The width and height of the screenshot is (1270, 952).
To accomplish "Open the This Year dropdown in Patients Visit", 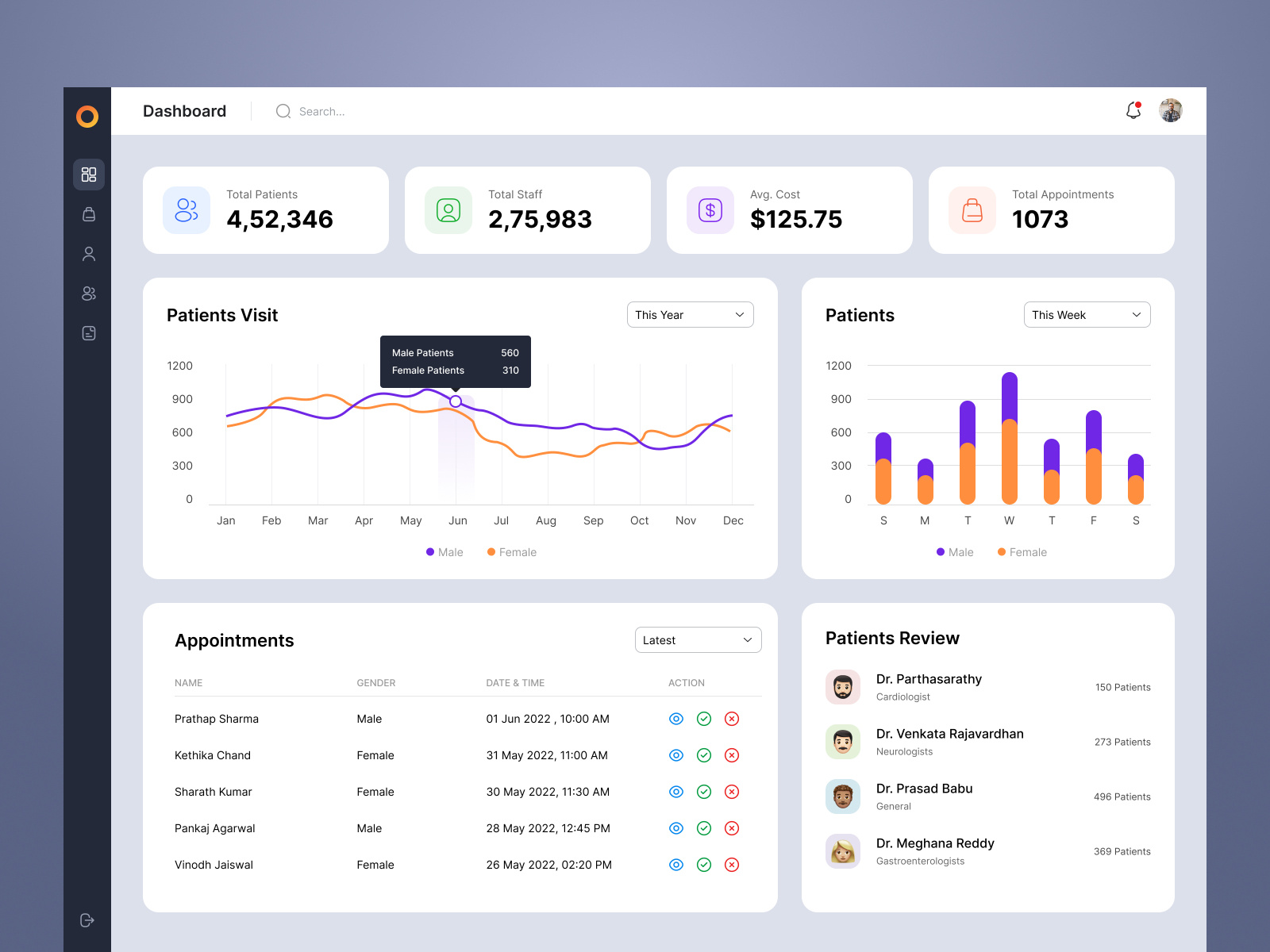I will tap(689, 314).
